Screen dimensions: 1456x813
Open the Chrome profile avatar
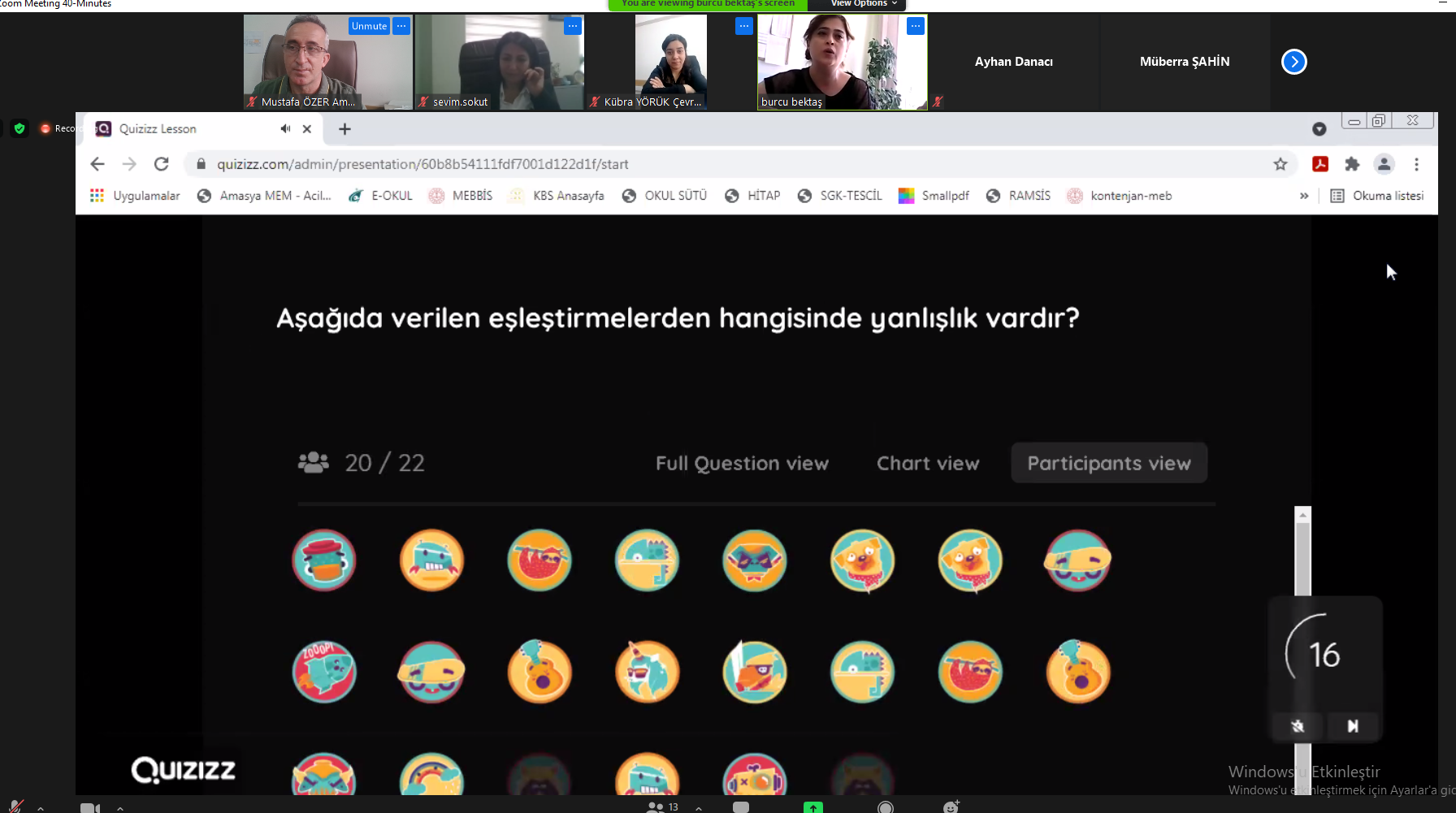(x=1384, y=164)
